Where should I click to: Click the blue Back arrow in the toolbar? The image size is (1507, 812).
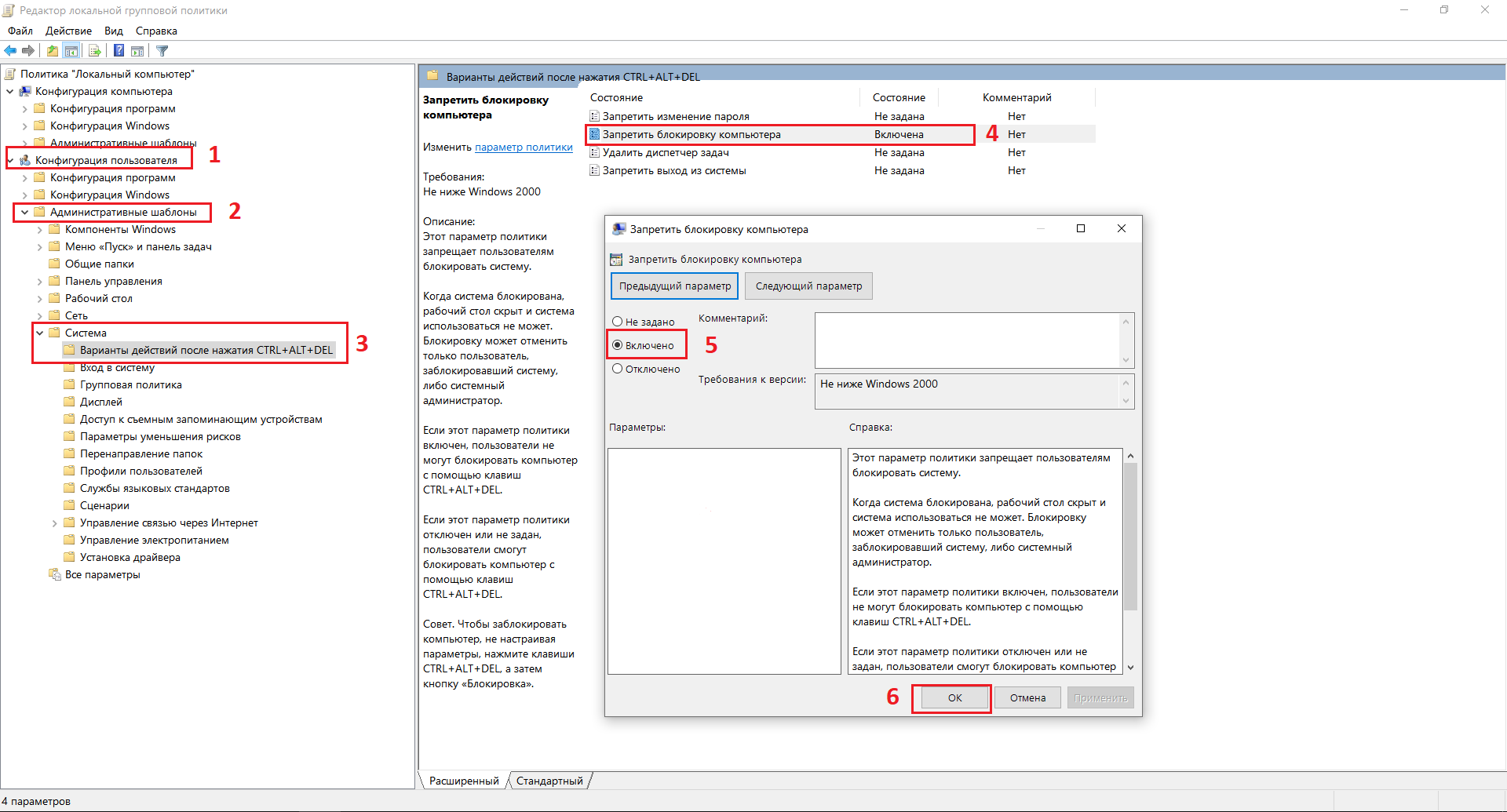click(x=10, y=51)
